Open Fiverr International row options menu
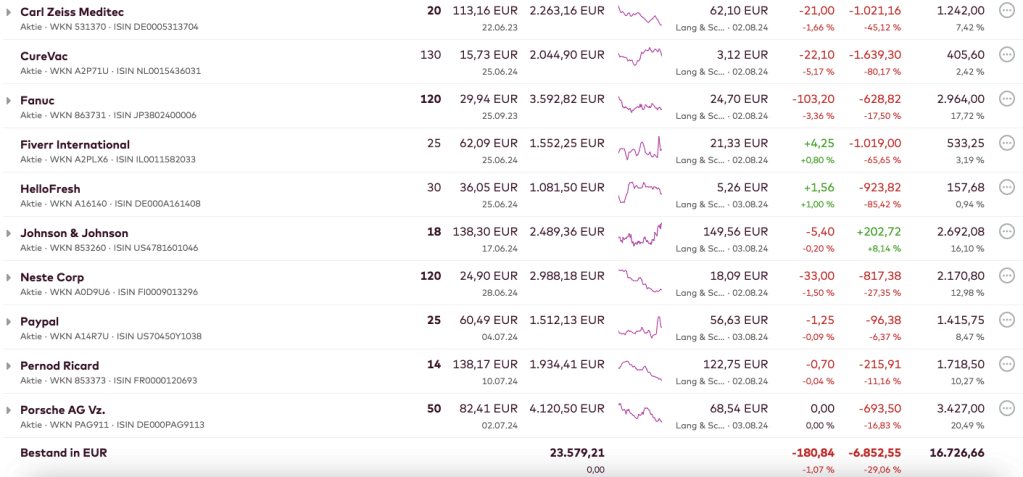Image resolution: width=1023 pixels, height=477 pixels. 1006,143
